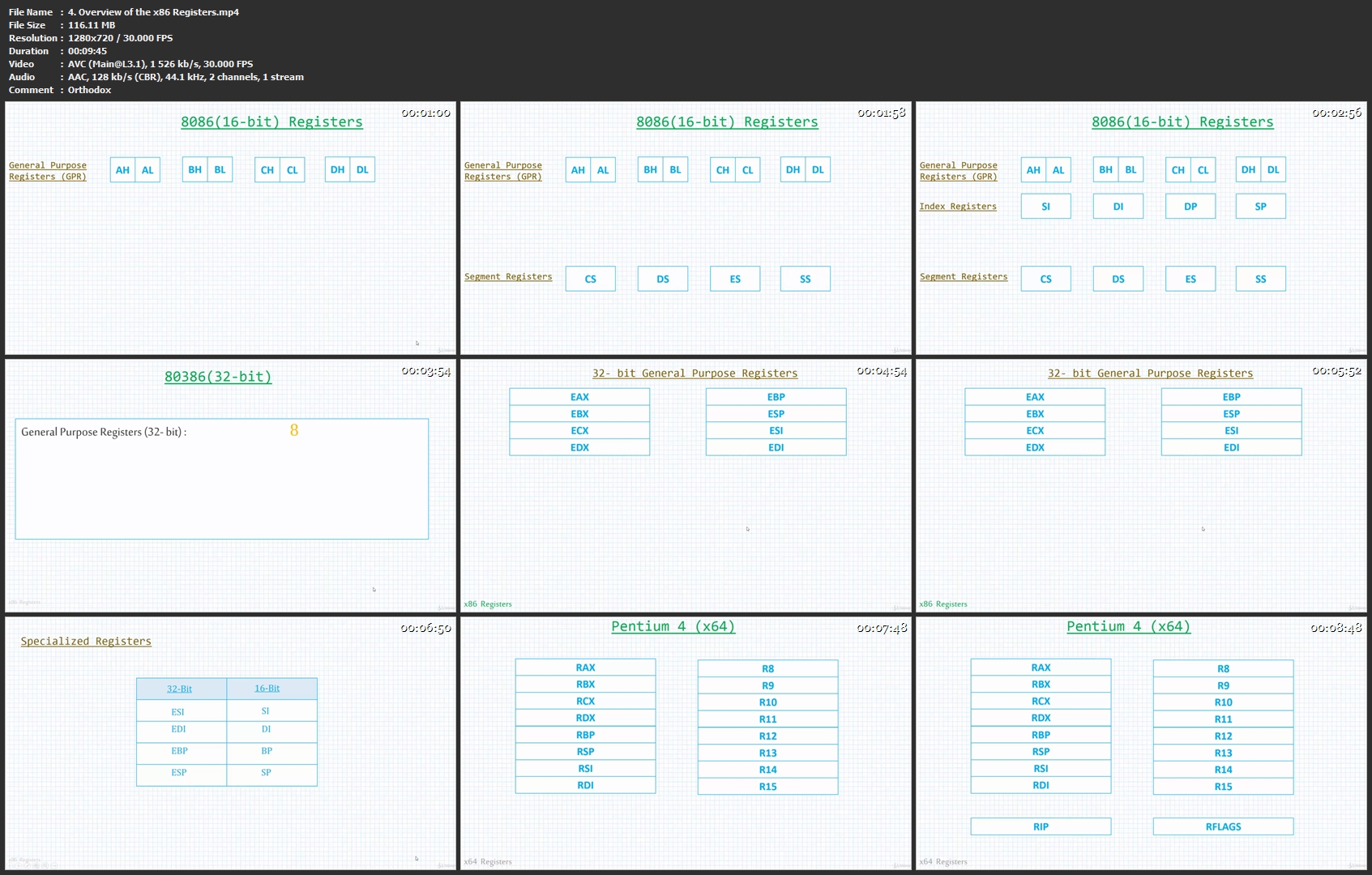Click the '32- bit General Purpose Registers' title at 00:04:54
The height and width of the screenshot is (875, 1372).
[x=695, y=373]
